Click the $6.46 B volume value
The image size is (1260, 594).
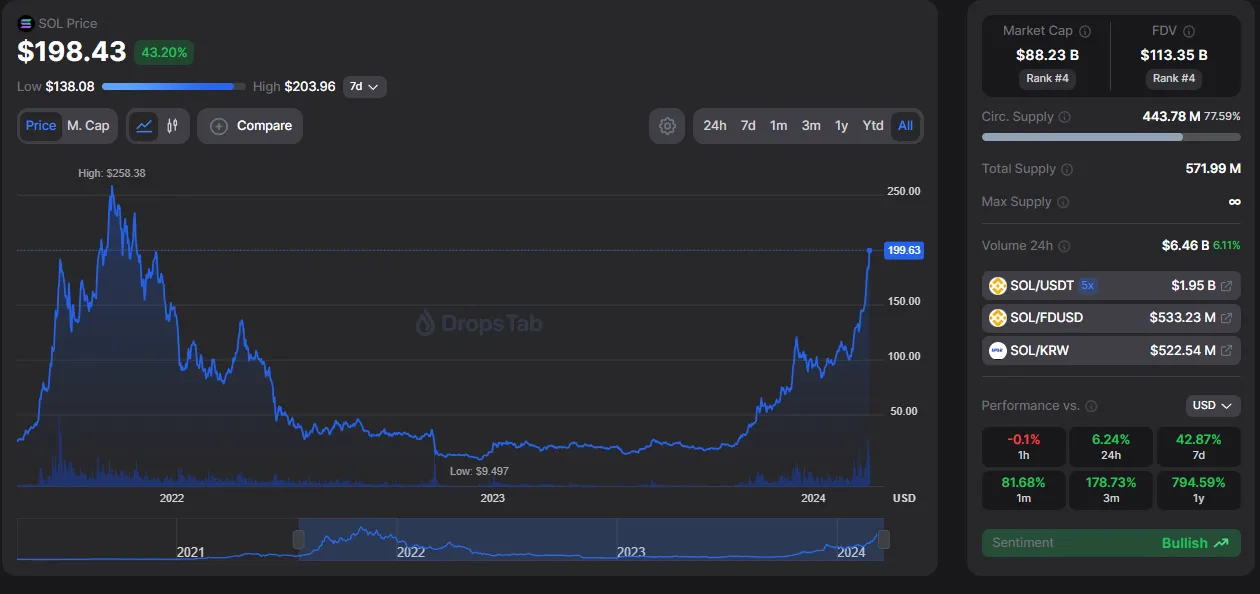pyautogui.click(x=1185, y=246)
